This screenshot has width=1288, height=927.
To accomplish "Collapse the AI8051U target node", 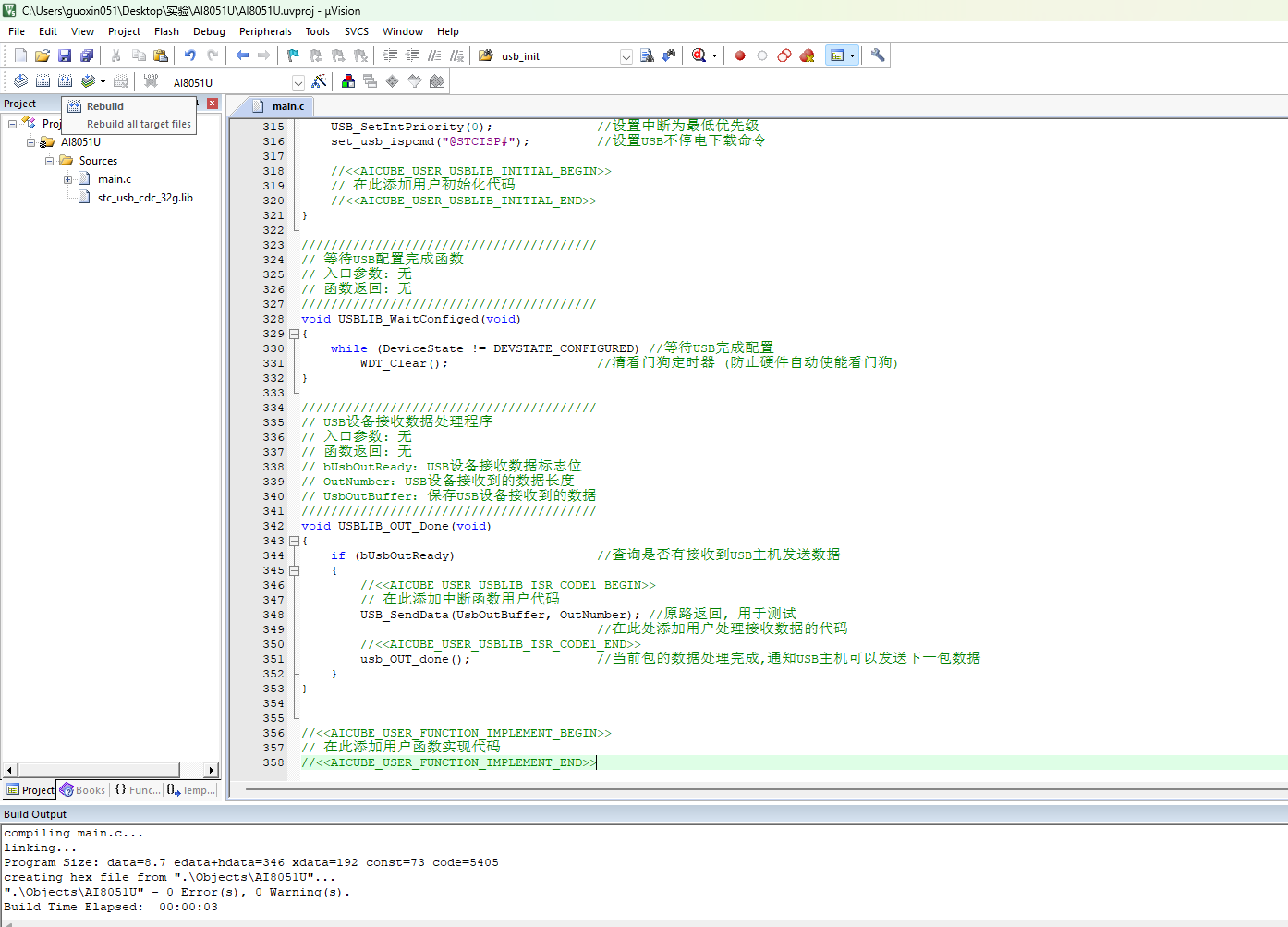I will (30, 142).
